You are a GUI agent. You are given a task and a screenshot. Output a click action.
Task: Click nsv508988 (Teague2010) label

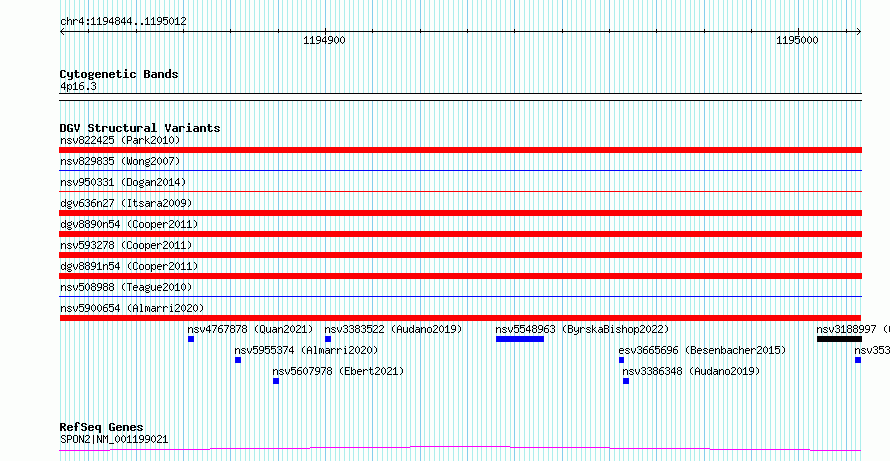tap(126, 287)
